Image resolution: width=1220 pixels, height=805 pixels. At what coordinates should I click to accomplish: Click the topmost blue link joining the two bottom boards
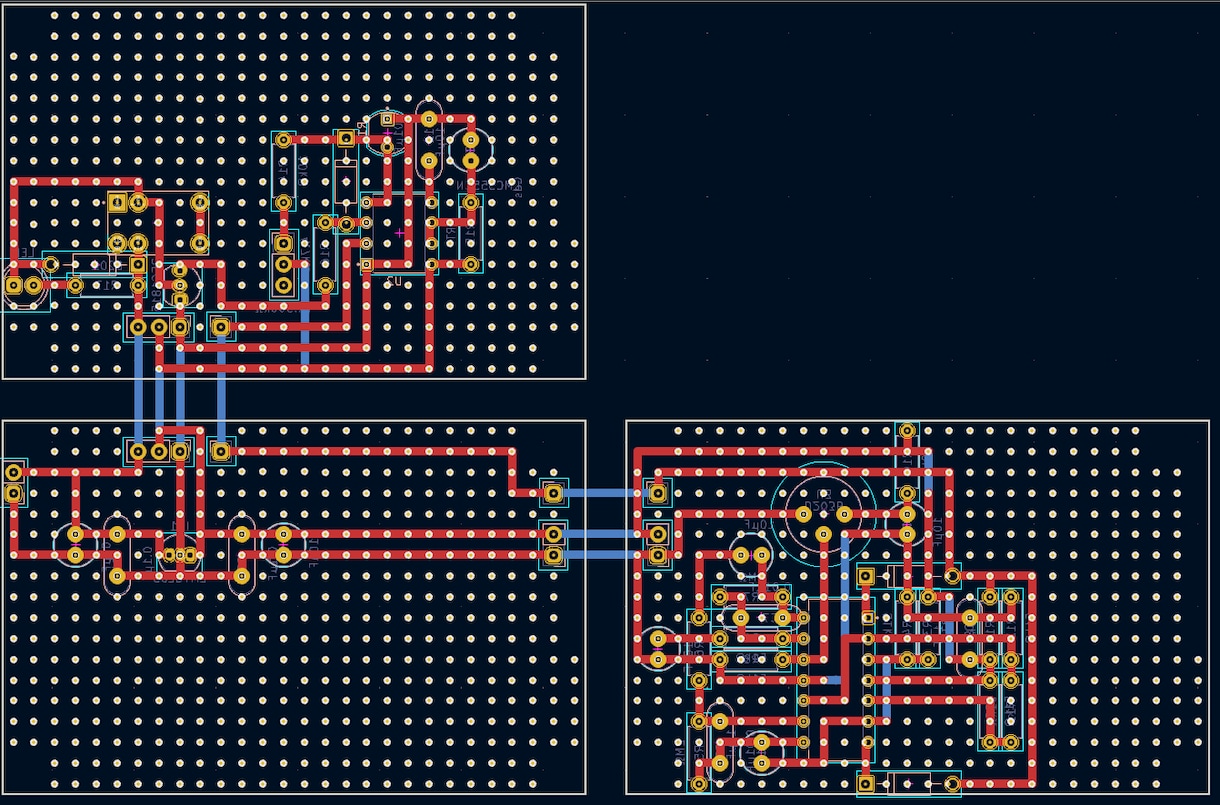[605, 493]
